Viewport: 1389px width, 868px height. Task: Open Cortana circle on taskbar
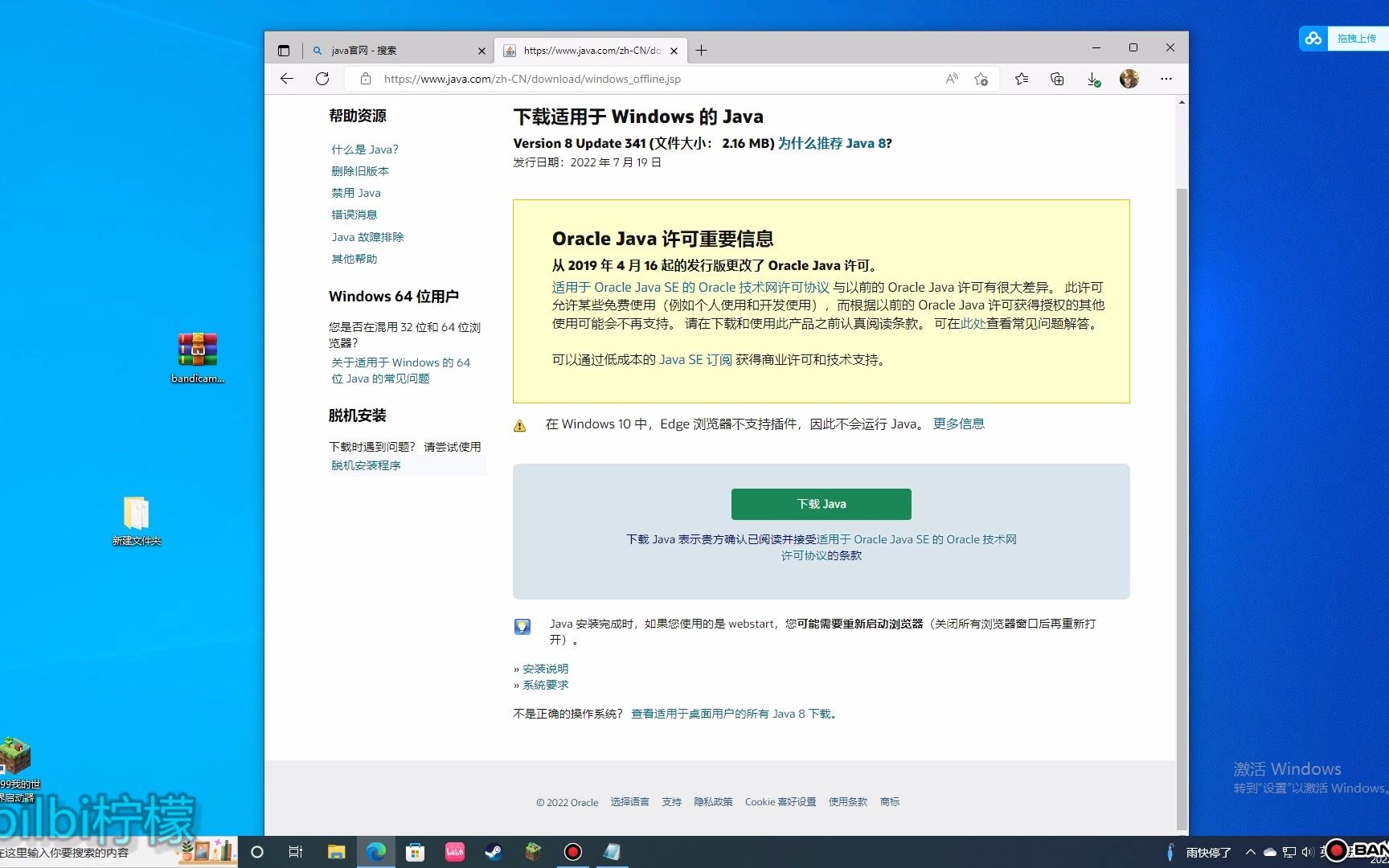coord(257,852)
